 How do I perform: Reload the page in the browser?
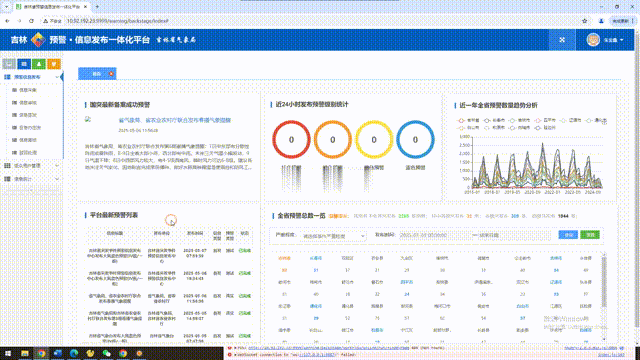click(x=31, y=21)
